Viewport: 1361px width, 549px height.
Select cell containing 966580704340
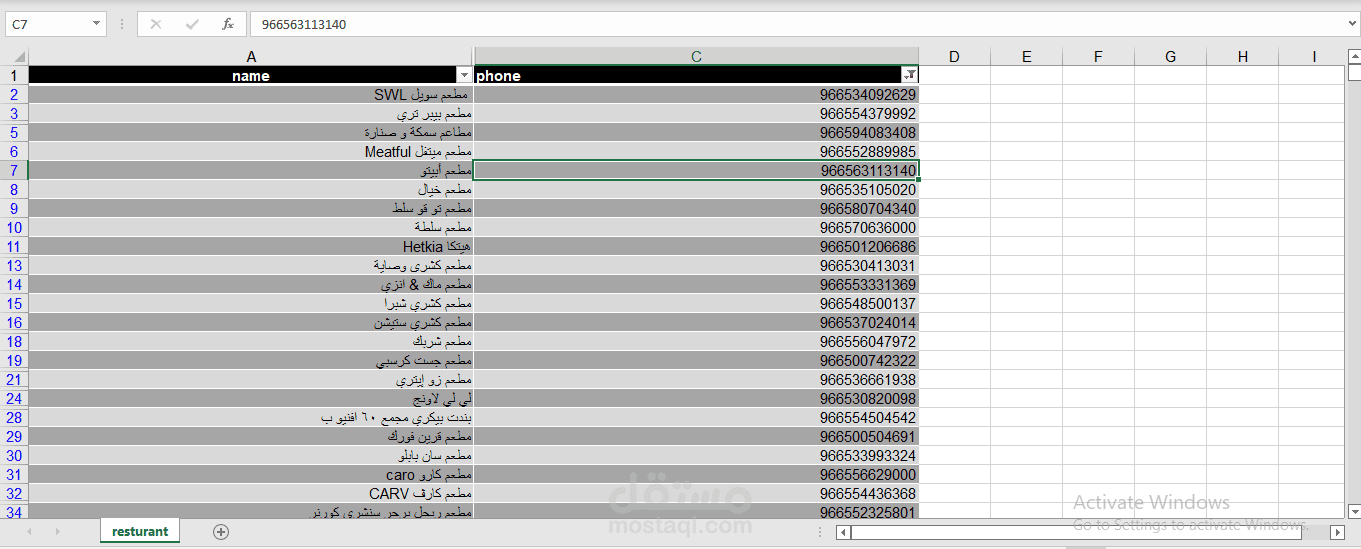click(x=696, y=209)
